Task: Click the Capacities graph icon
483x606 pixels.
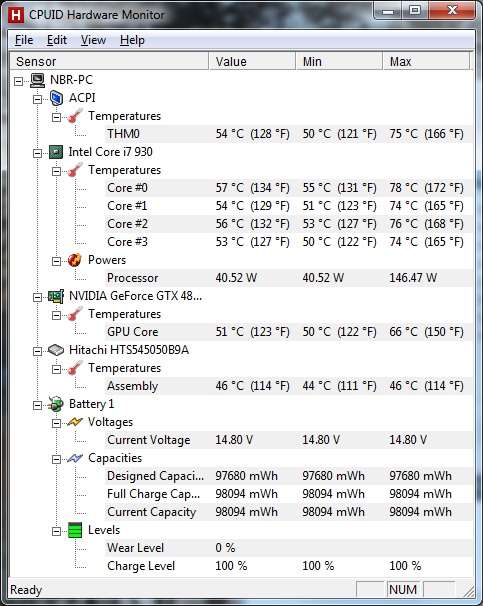Action: tap(75, 458)
